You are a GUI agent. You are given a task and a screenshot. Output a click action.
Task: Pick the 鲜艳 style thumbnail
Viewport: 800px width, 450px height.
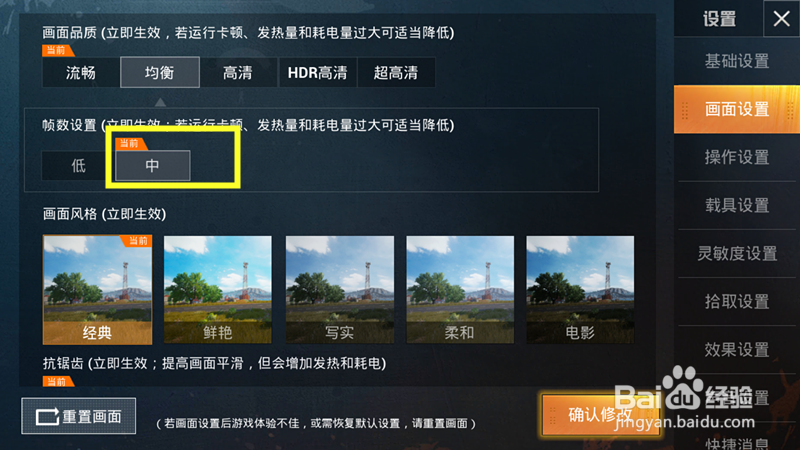pos(218,289)
